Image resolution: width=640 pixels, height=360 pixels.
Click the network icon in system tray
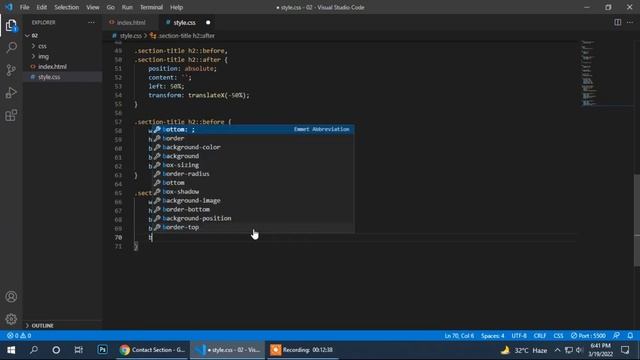tap(569, 350)
